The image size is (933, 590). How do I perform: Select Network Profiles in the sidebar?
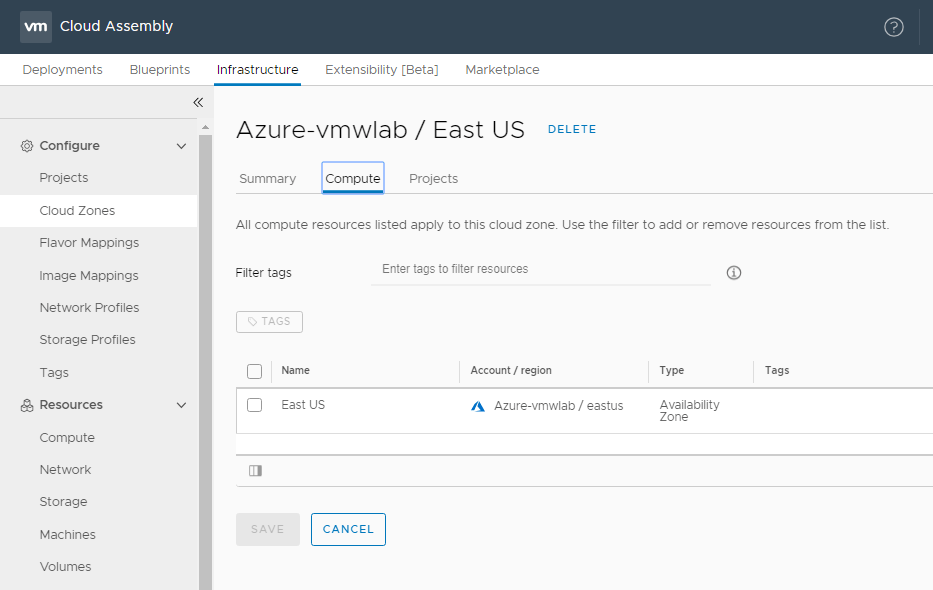point(89,308)
